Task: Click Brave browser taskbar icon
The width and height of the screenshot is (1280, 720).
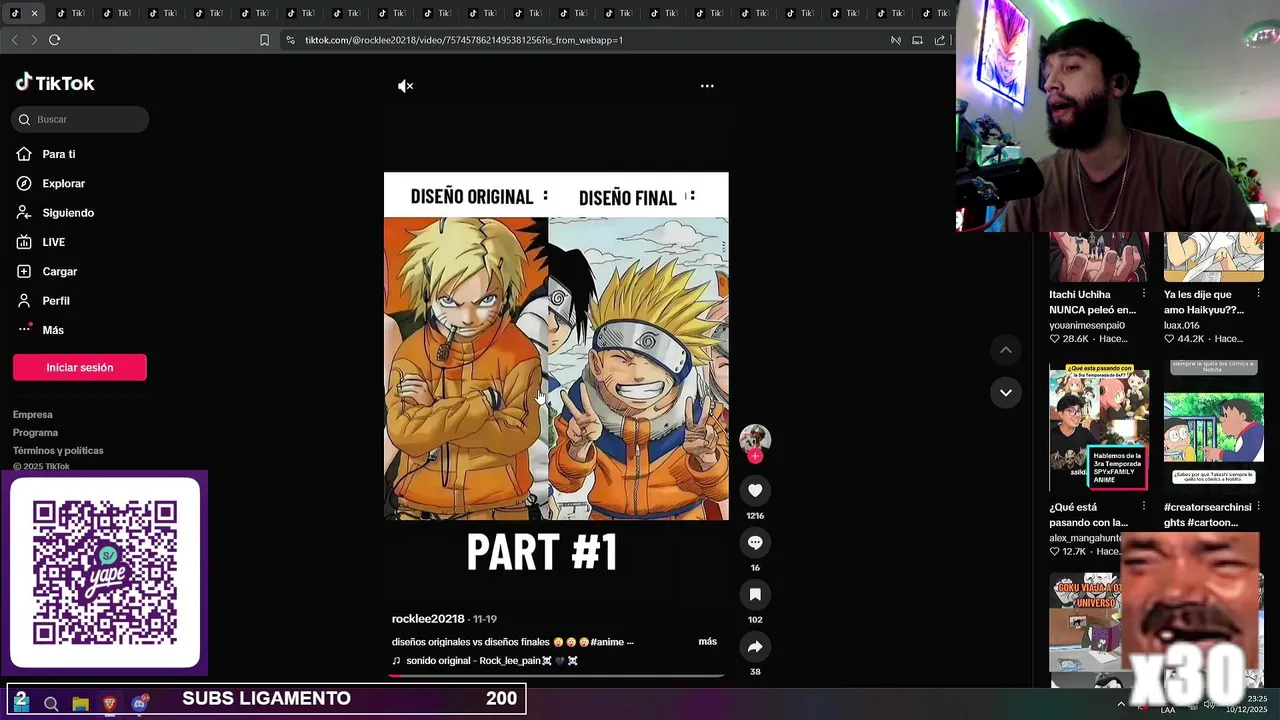Action: tap(110, 703)
